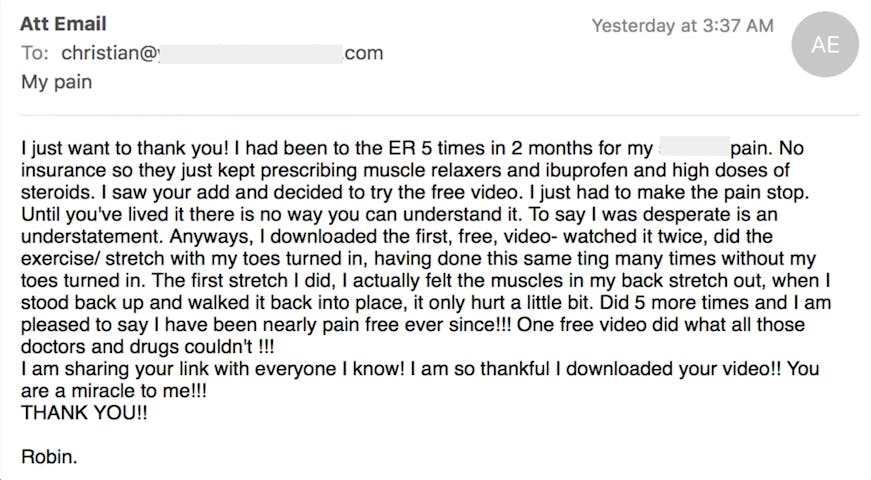Click the word steroids in the body
The height and width of the screenshot is (480, 871).
point(57,192)
